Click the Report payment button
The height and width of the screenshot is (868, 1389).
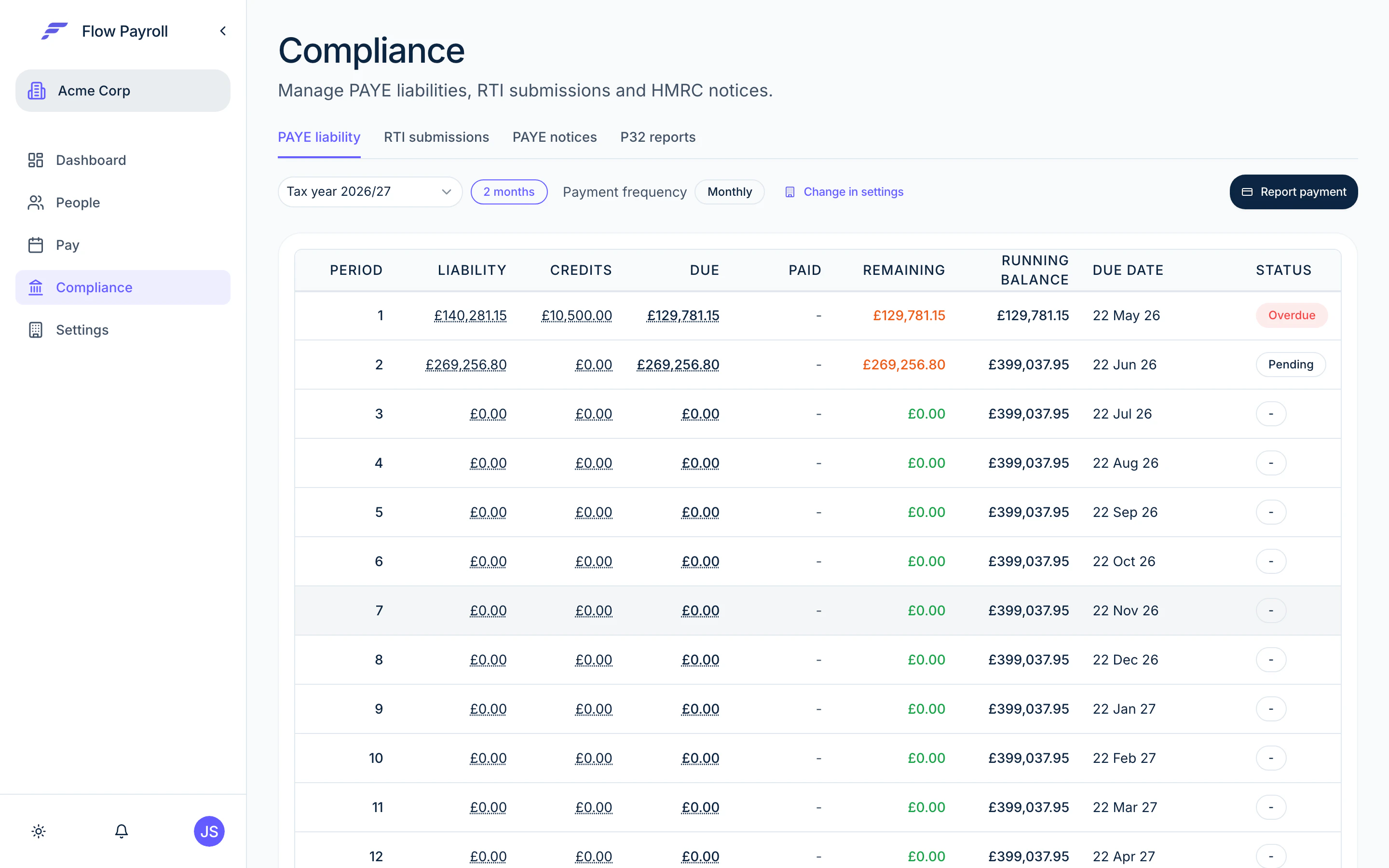(x=1294, y=192)
